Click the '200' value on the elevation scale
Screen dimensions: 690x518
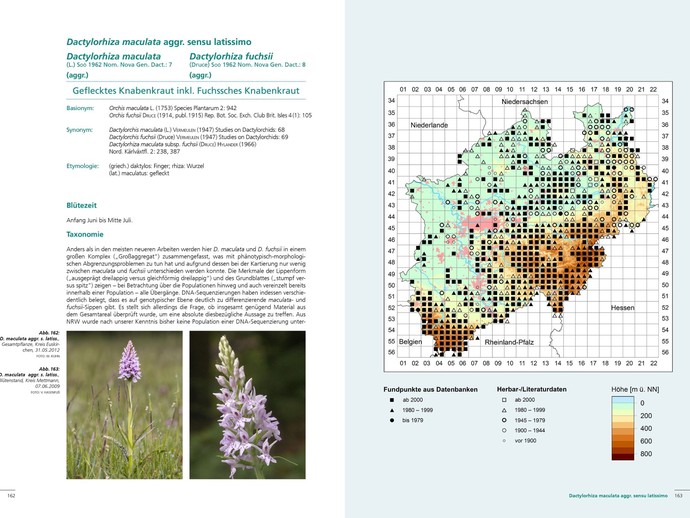[x=646, y=415]
